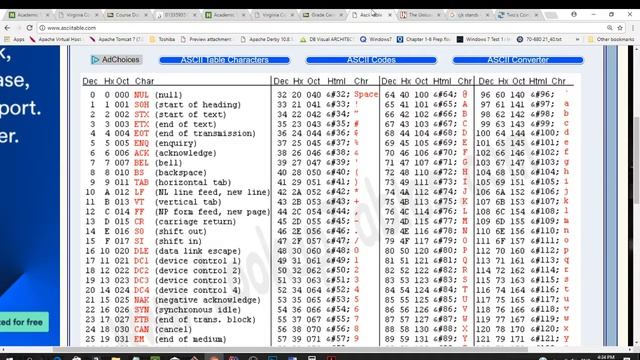
Task: Click the horizontal page scrollbar
Action: 290,349
